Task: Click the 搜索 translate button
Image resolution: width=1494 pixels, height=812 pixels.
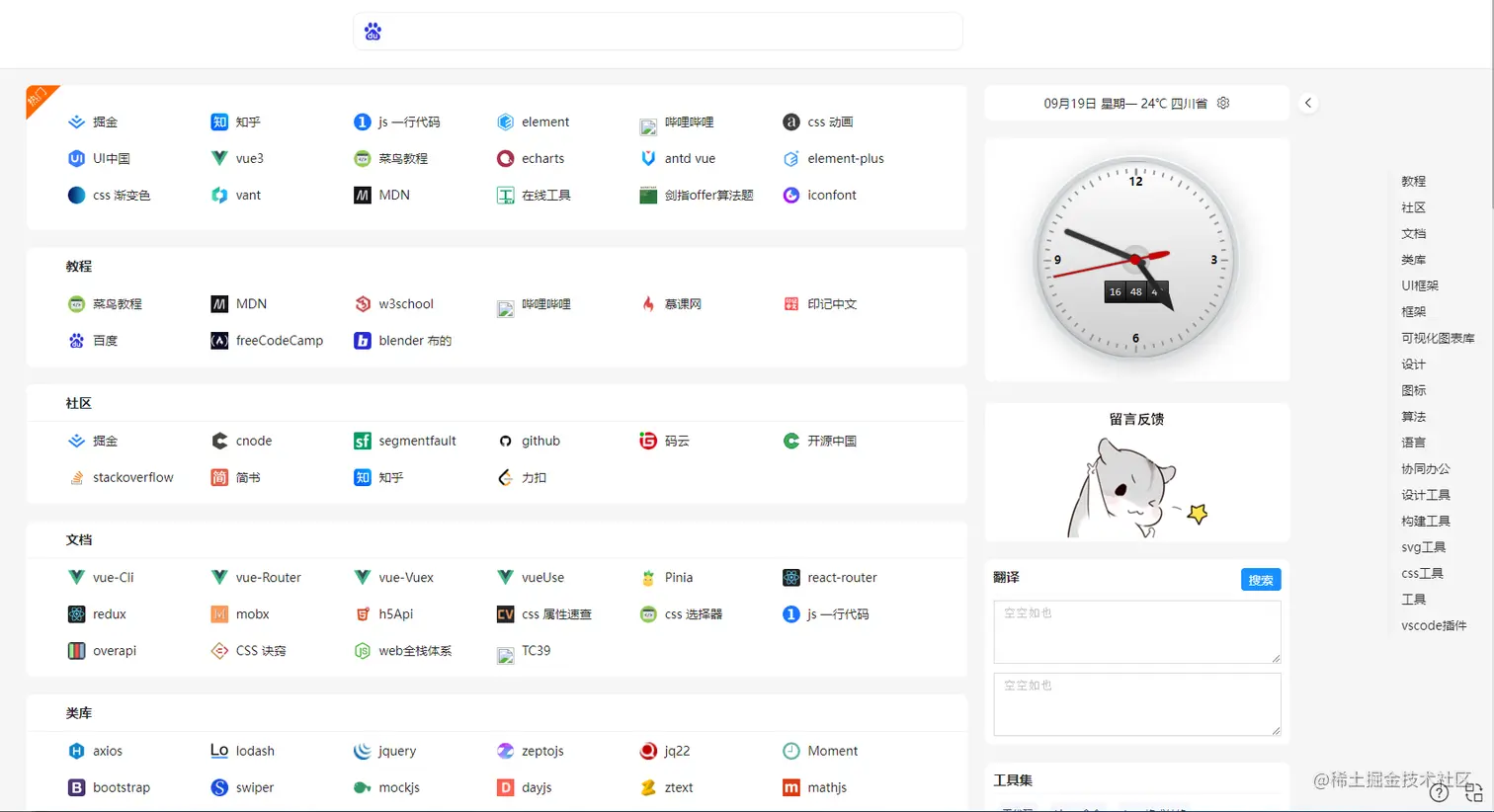Action: coord(1261,580)
